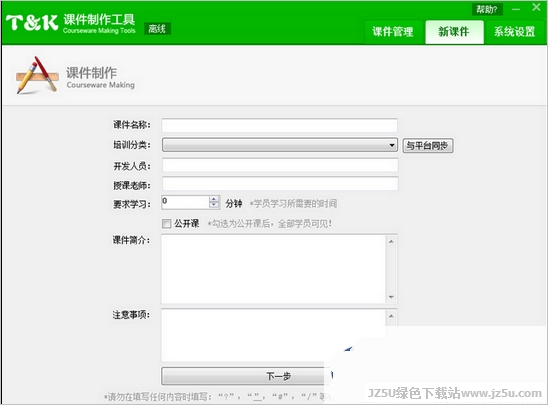Click the 开发人员 input field
Image resolution: width=548 pixels, height=405 pixels.
[280, 165]
